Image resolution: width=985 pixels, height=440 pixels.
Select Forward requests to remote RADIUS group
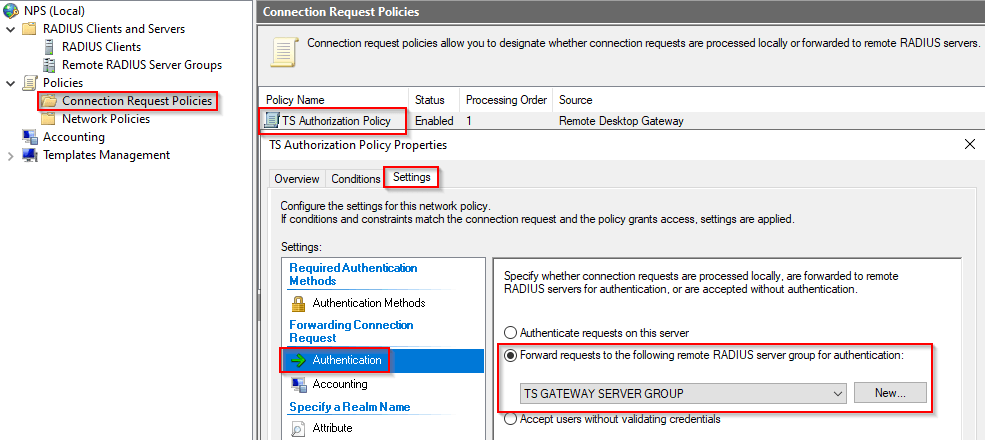click(511, 355)
